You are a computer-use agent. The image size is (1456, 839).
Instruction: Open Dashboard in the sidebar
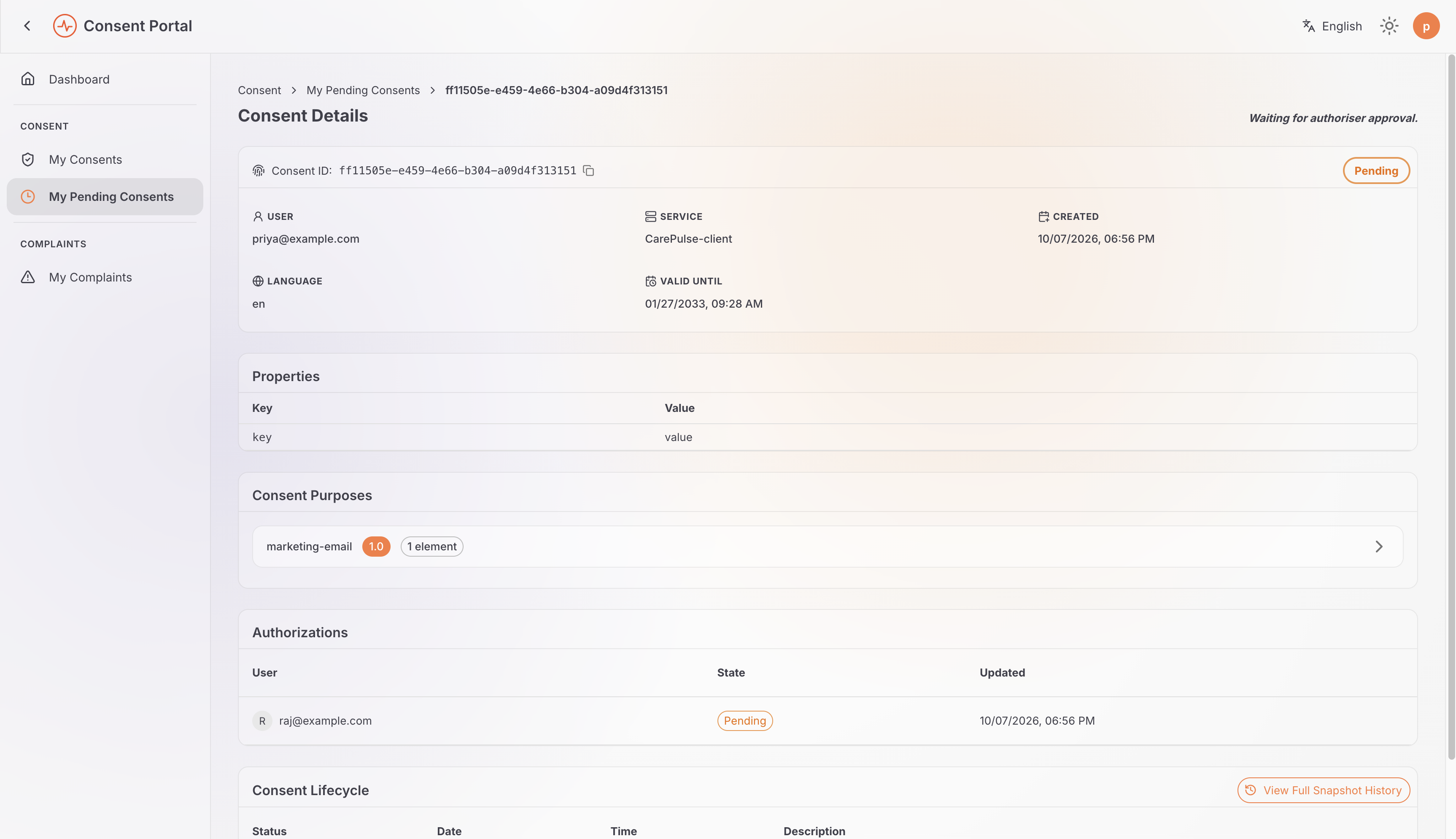pyautogui.click(x=105, y=79)
